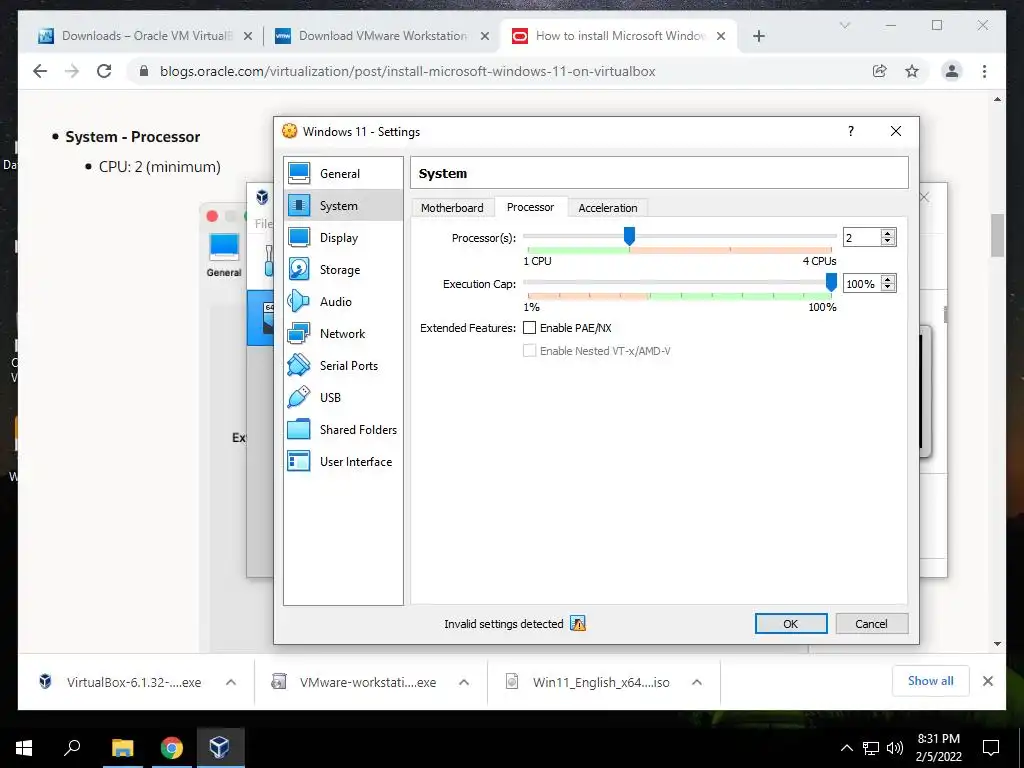
Task: Switch to Downloads Oracle VM VirtualBox tab
Action: click(146, 36)
